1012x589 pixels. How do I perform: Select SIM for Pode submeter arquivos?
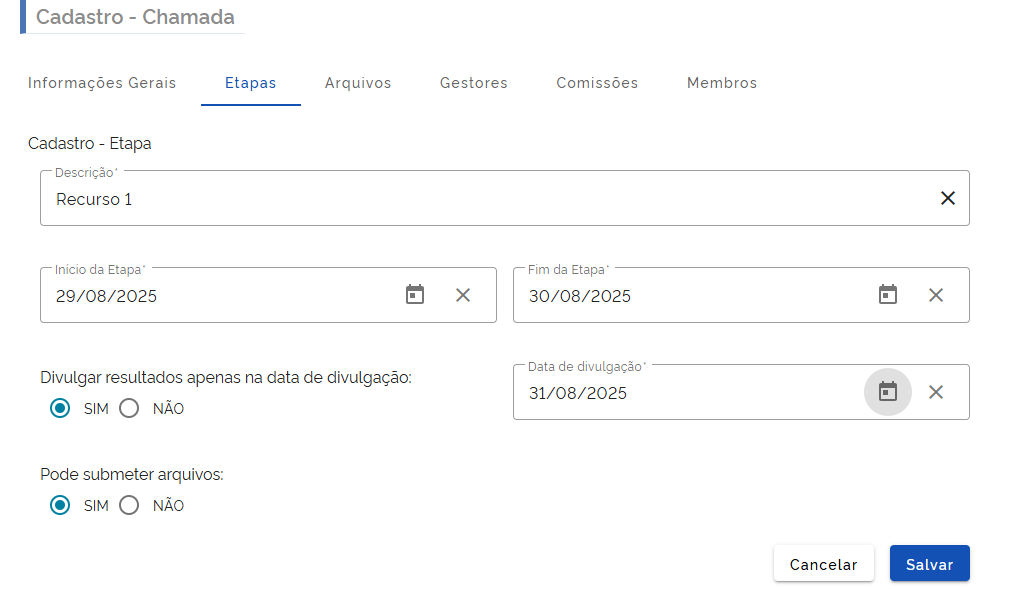tap(60, 505)
